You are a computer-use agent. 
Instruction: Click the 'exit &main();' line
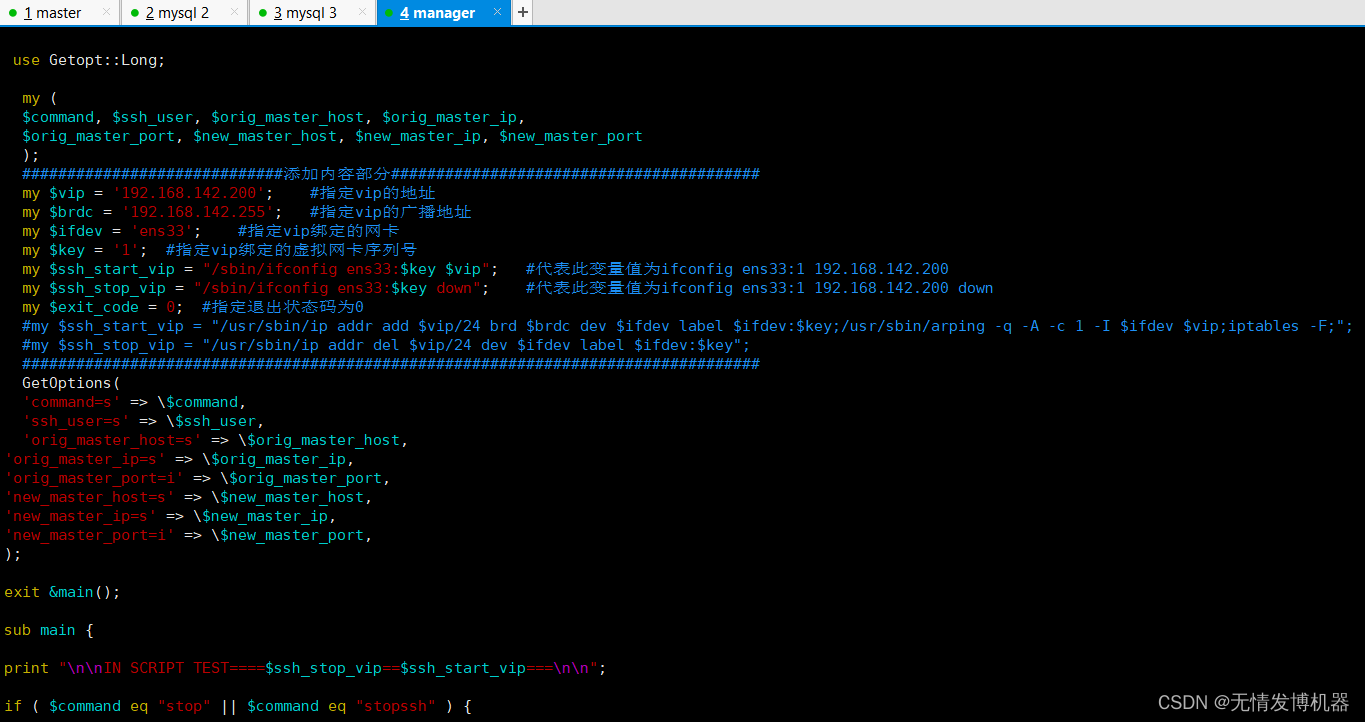point(62,592)
